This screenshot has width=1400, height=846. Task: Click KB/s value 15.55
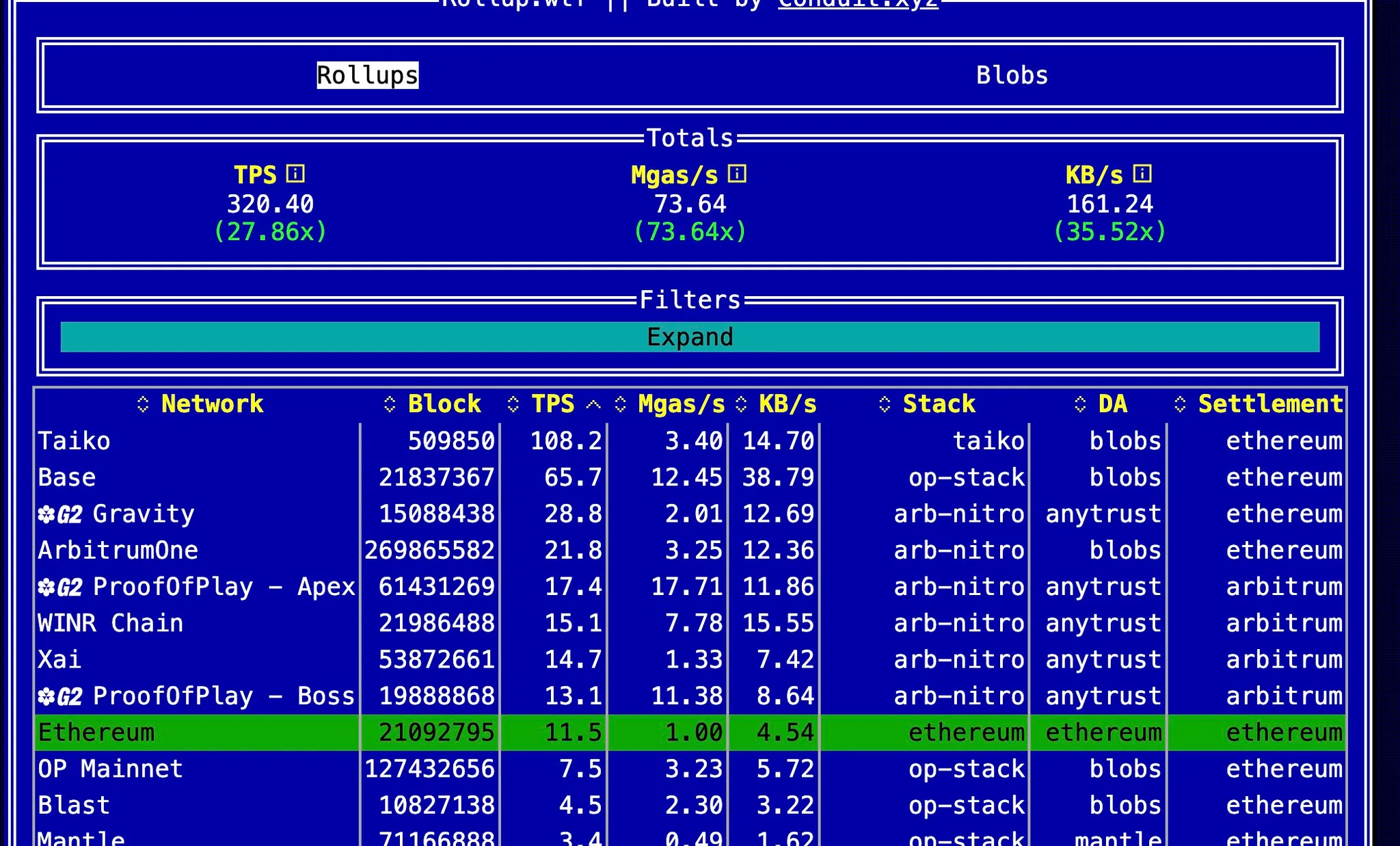779,623
